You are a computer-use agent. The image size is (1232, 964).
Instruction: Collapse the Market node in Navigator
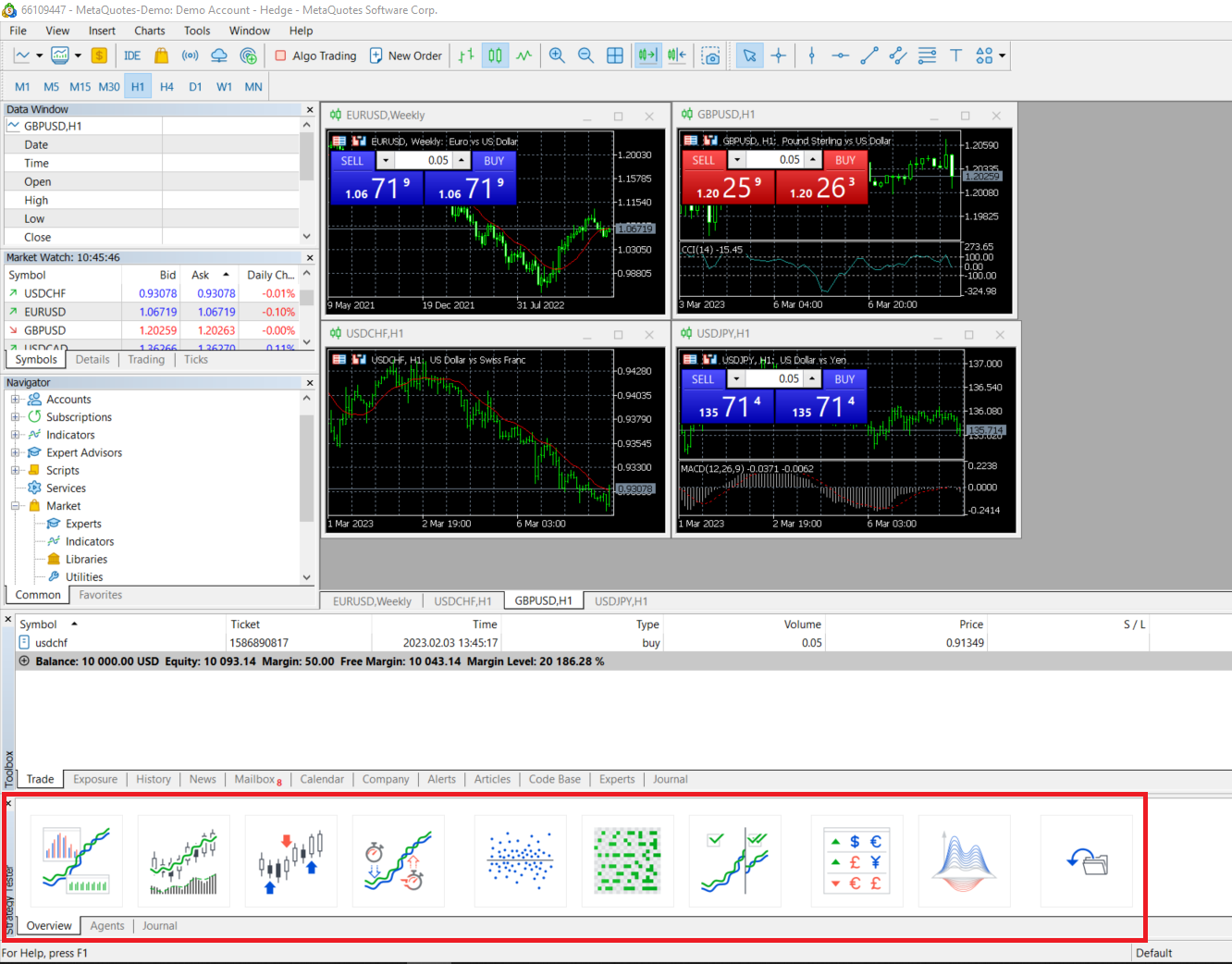[15, 506]
